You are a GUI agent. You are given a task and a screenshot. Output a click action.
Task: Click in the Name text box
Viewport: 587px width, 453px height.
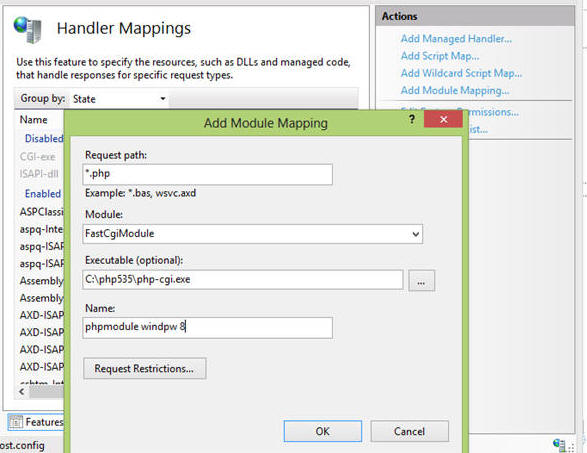(x=207, y=328)
